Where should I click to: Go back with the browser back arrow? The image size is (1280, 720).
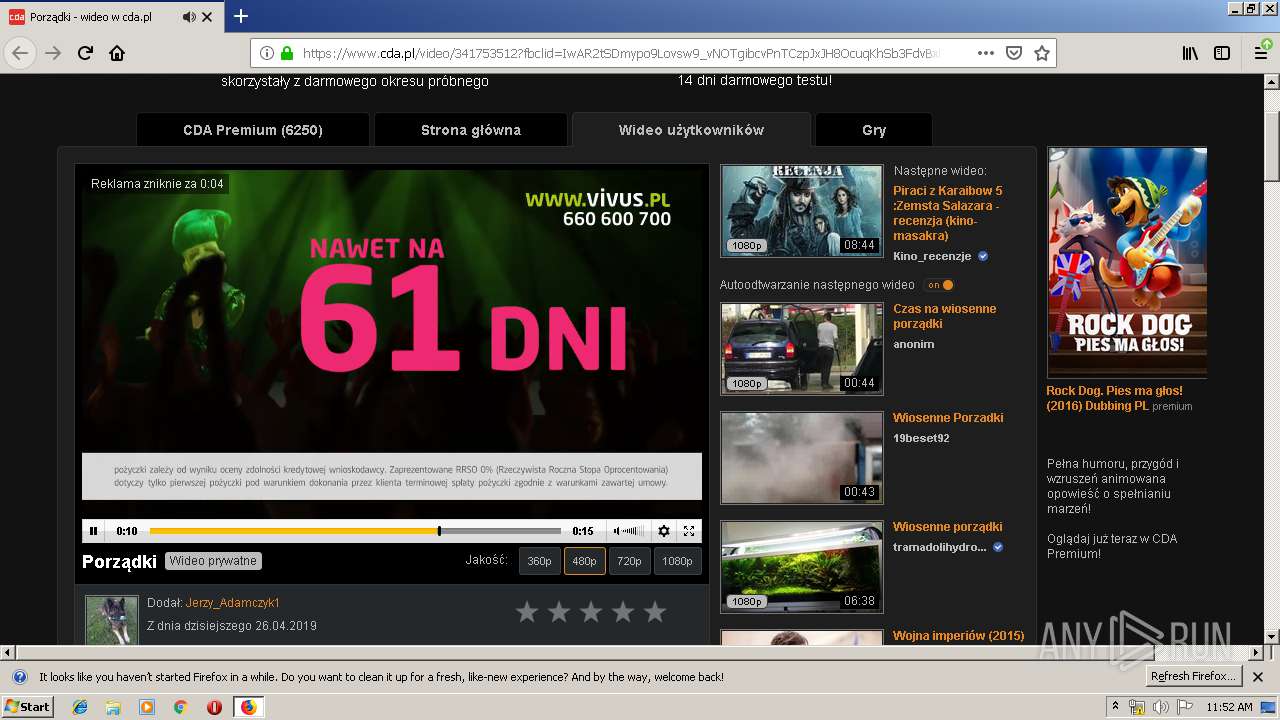tap(20, 53)
